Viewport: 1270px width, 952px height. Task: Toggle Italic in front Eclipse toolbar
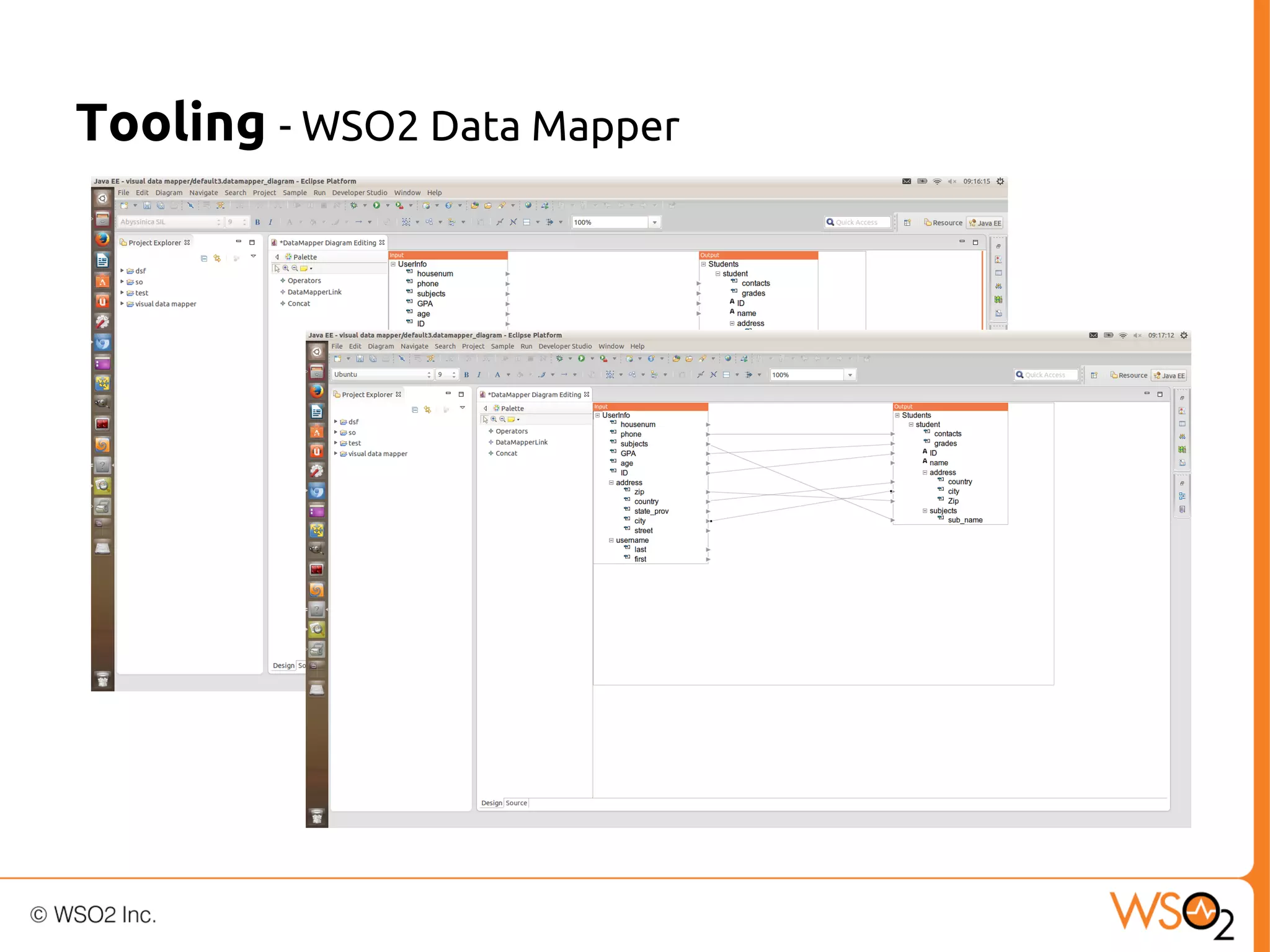pos(479,374)
